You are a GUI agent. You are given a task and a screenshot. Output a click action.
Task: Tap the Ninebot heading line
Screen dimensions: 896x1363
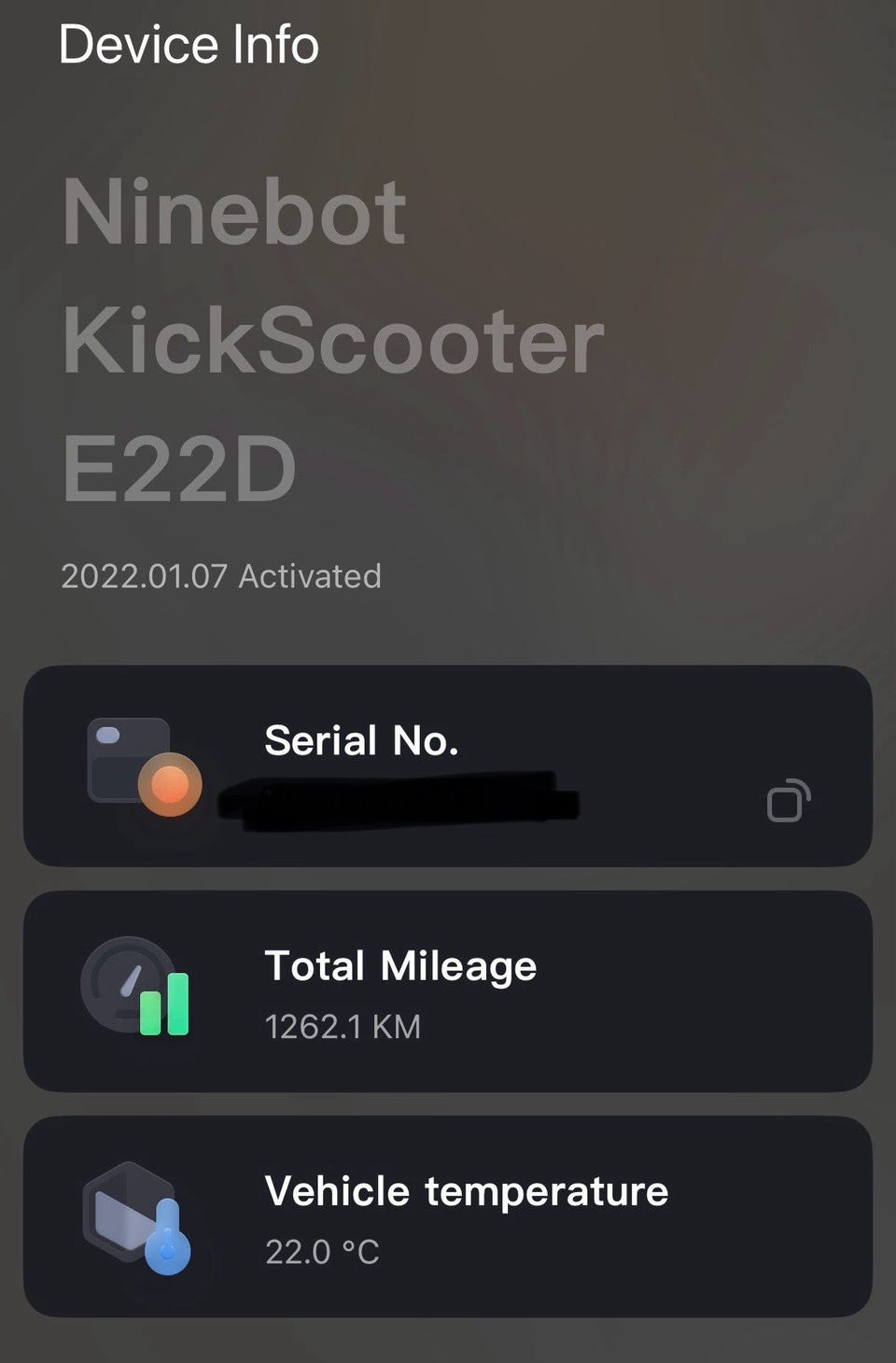pyautogui.click(x=234, y=213)
